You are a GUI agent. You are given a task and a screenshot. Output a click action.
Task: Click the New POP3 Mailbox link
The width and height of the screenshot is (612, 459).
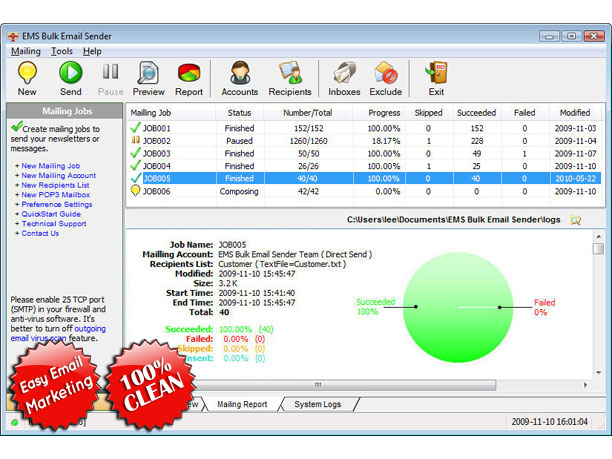(56, 195)
